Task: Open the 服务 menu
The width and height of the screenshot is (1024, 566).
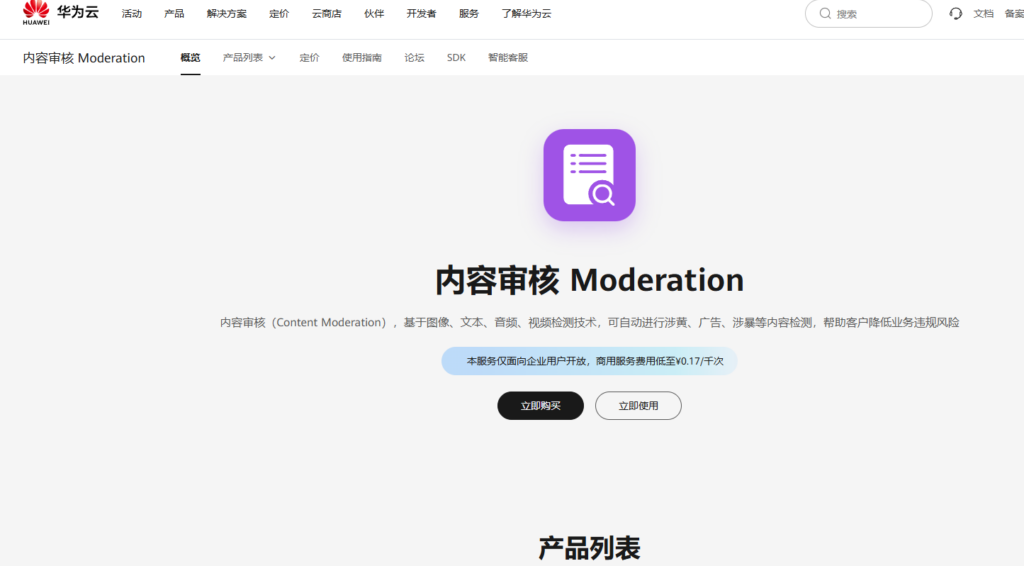Action: pos(468,14)
